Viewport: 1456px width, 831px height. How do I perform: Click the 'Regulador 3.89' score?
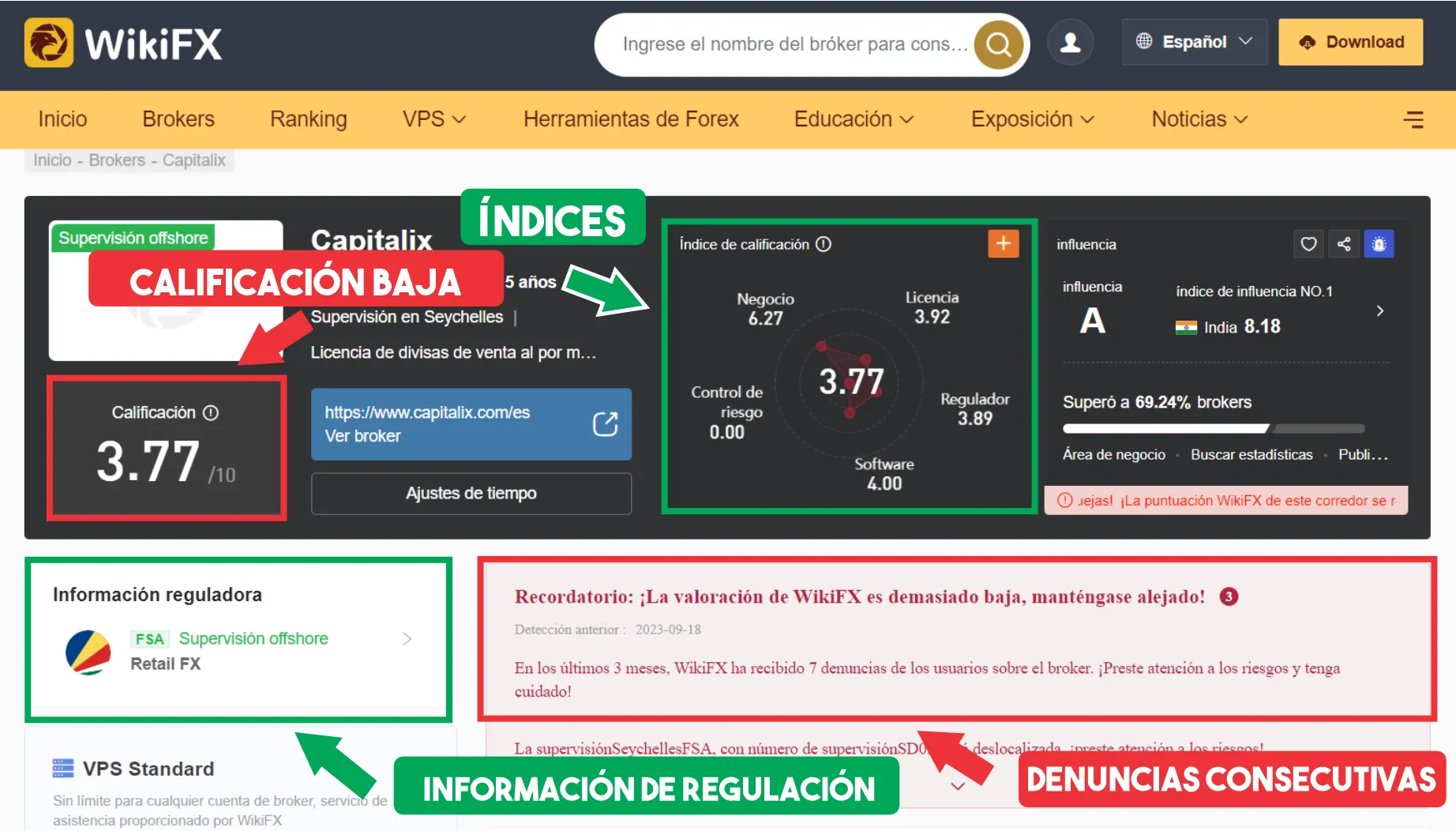click(x=975, y=408)
